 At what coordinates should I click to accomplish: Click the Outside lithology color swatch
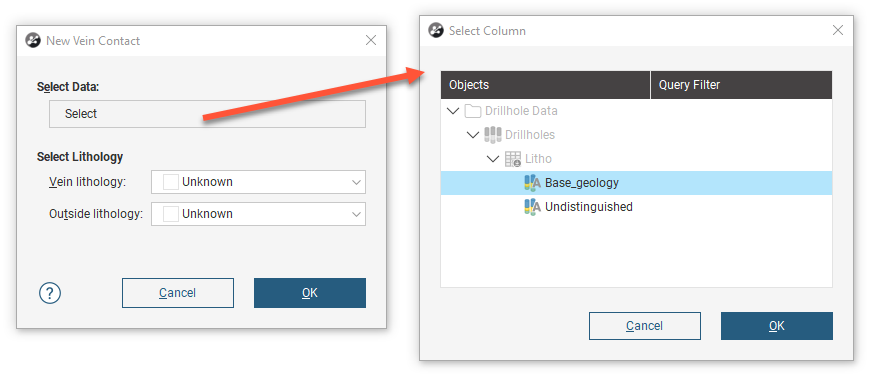click(x=171, y=214)
